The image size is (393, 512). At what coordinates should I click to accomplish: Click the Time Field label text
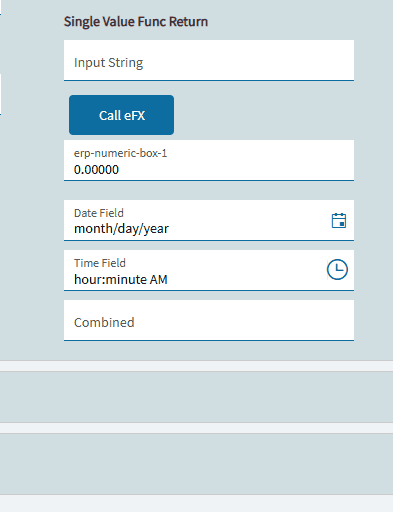coord(100,263)
